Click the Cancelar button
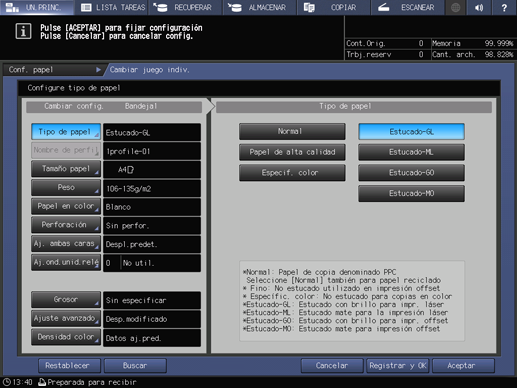517x388 pixels. [332, 366]
